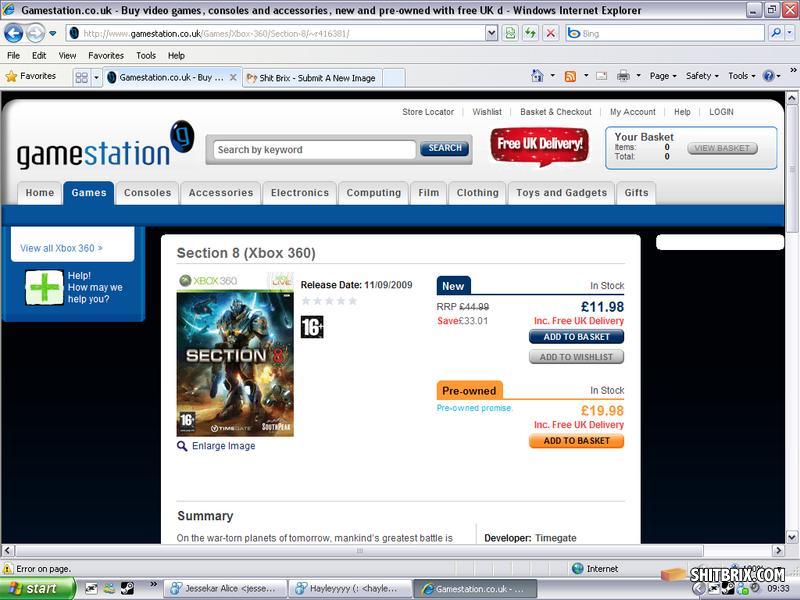Switch to the Shit Brix Submit tab
800x600 pixels.
pos(311,78)
